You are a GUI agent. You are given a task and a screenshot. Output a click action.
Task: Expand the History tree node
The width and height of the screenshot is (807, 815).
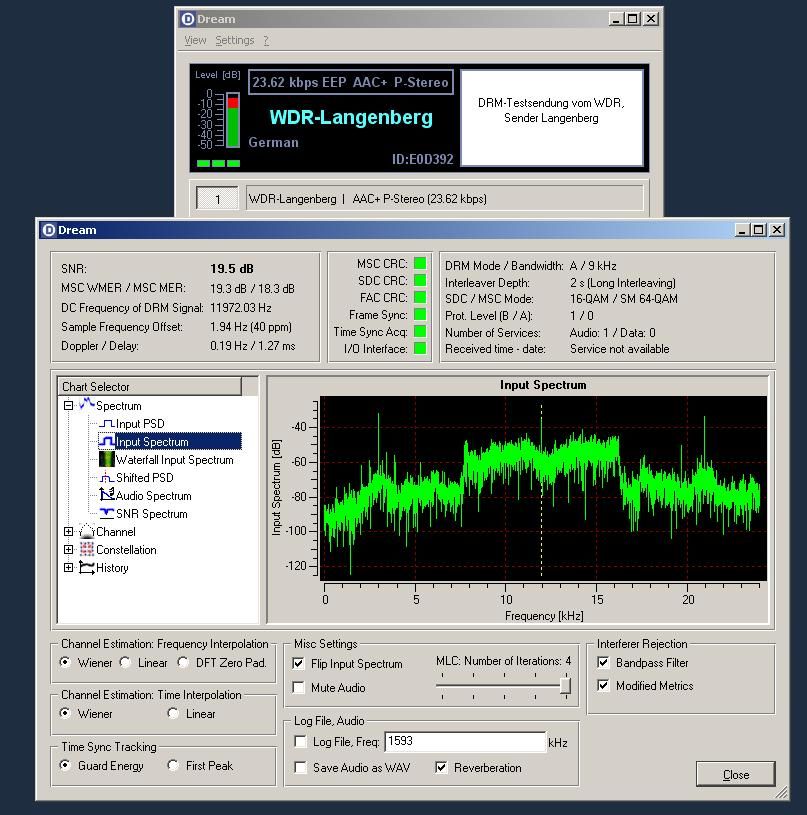68,568
